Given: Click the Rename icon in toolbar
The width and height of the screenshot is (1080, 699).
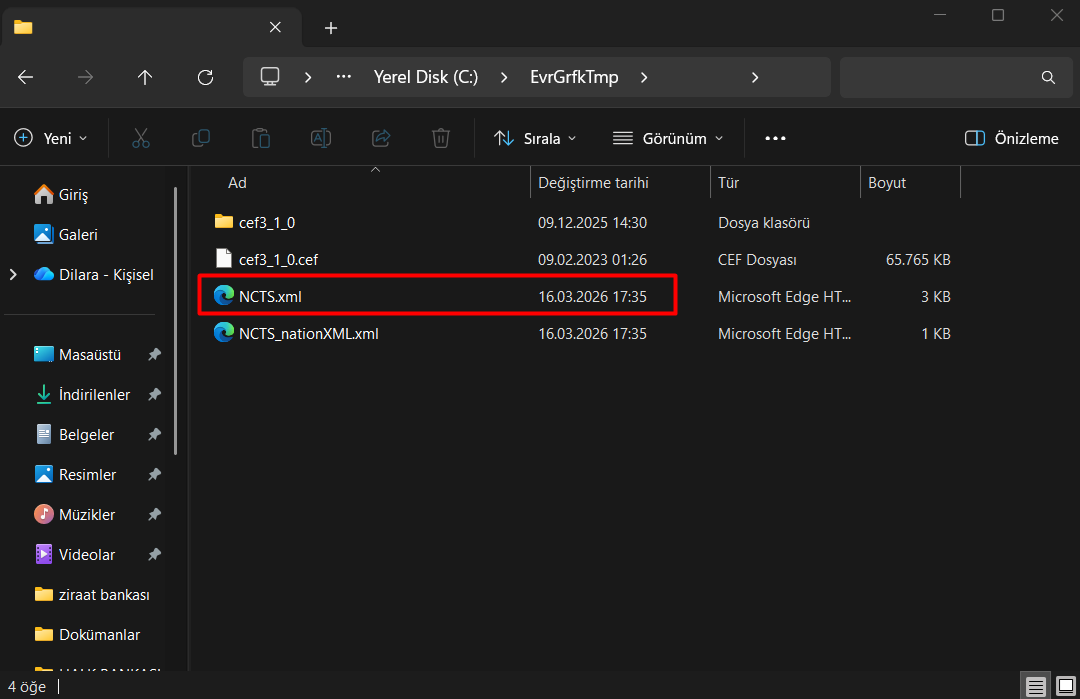Looking at the screenshot, I should tap(320, 138).
